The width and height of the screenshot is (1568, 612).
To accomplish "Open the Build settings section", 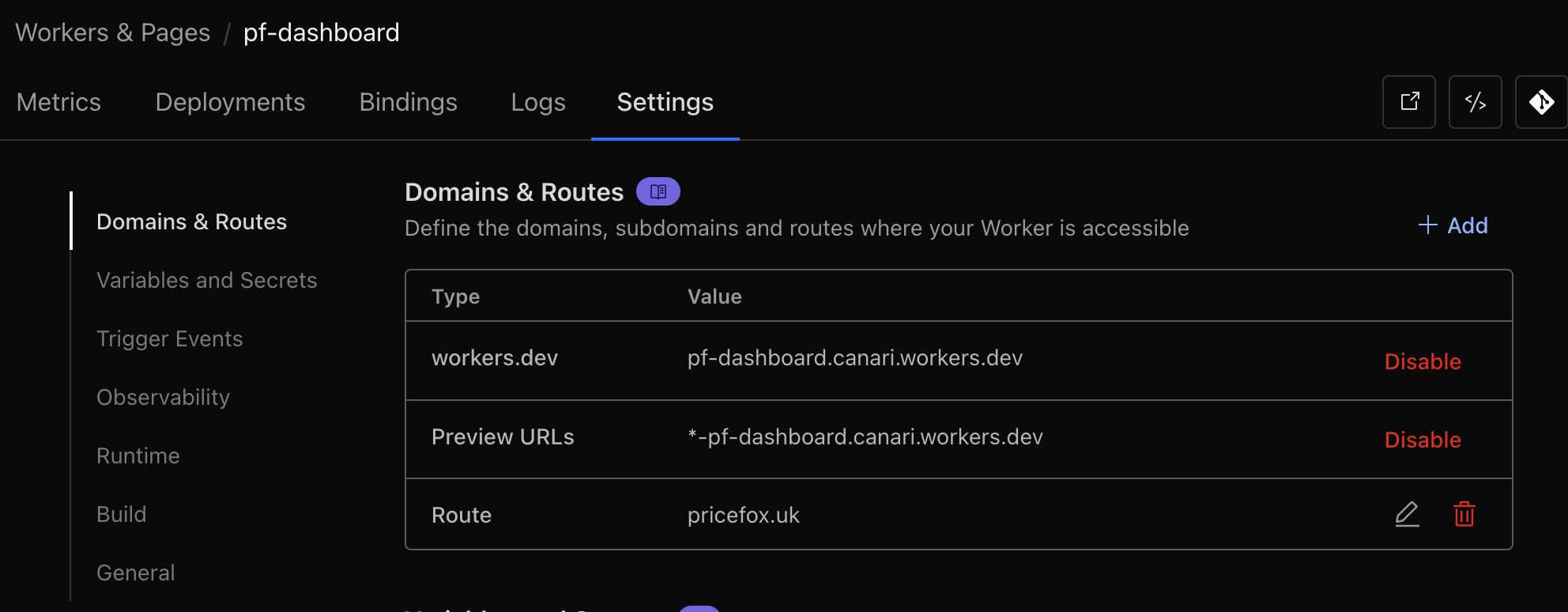I will point(121,514).
